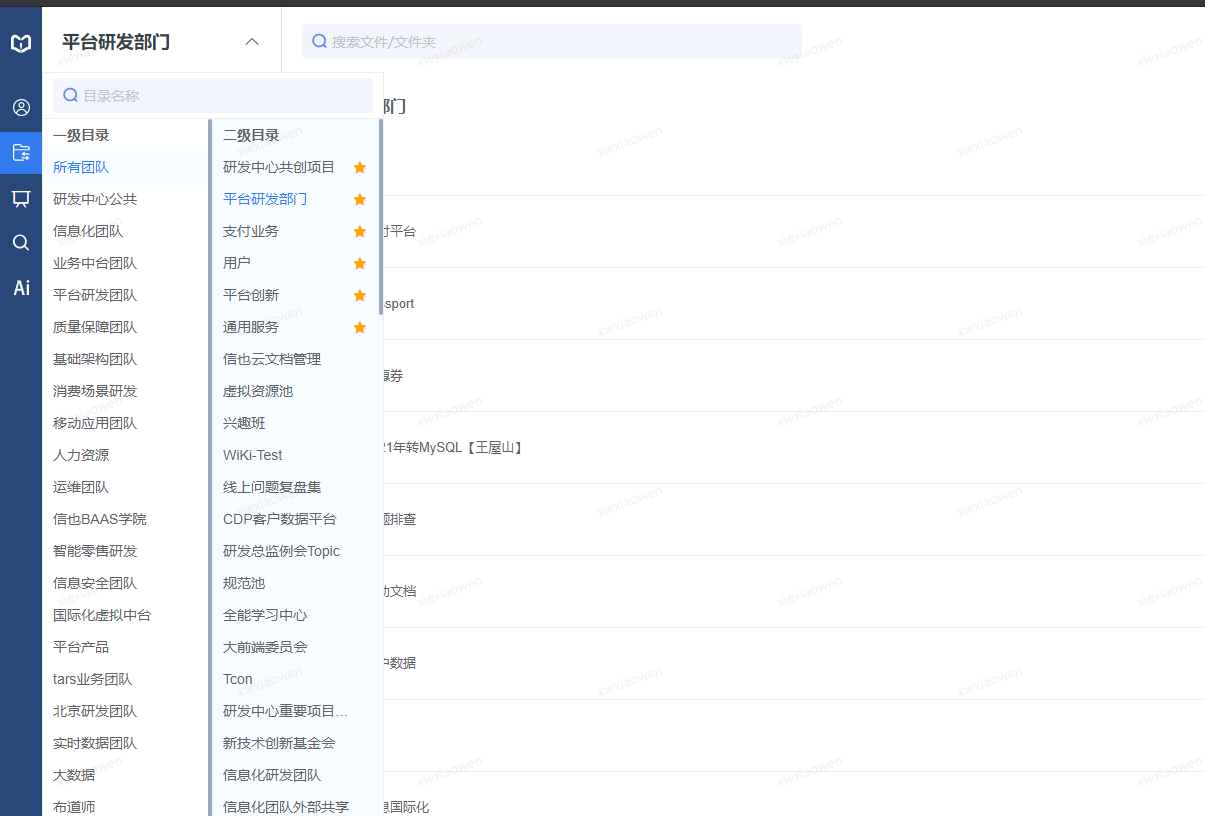Select 平台研发部门 in second-level list
Image resolution: width=1205 pixels, height=816 pixels.
pyautogui.click(x=265, y=199)
